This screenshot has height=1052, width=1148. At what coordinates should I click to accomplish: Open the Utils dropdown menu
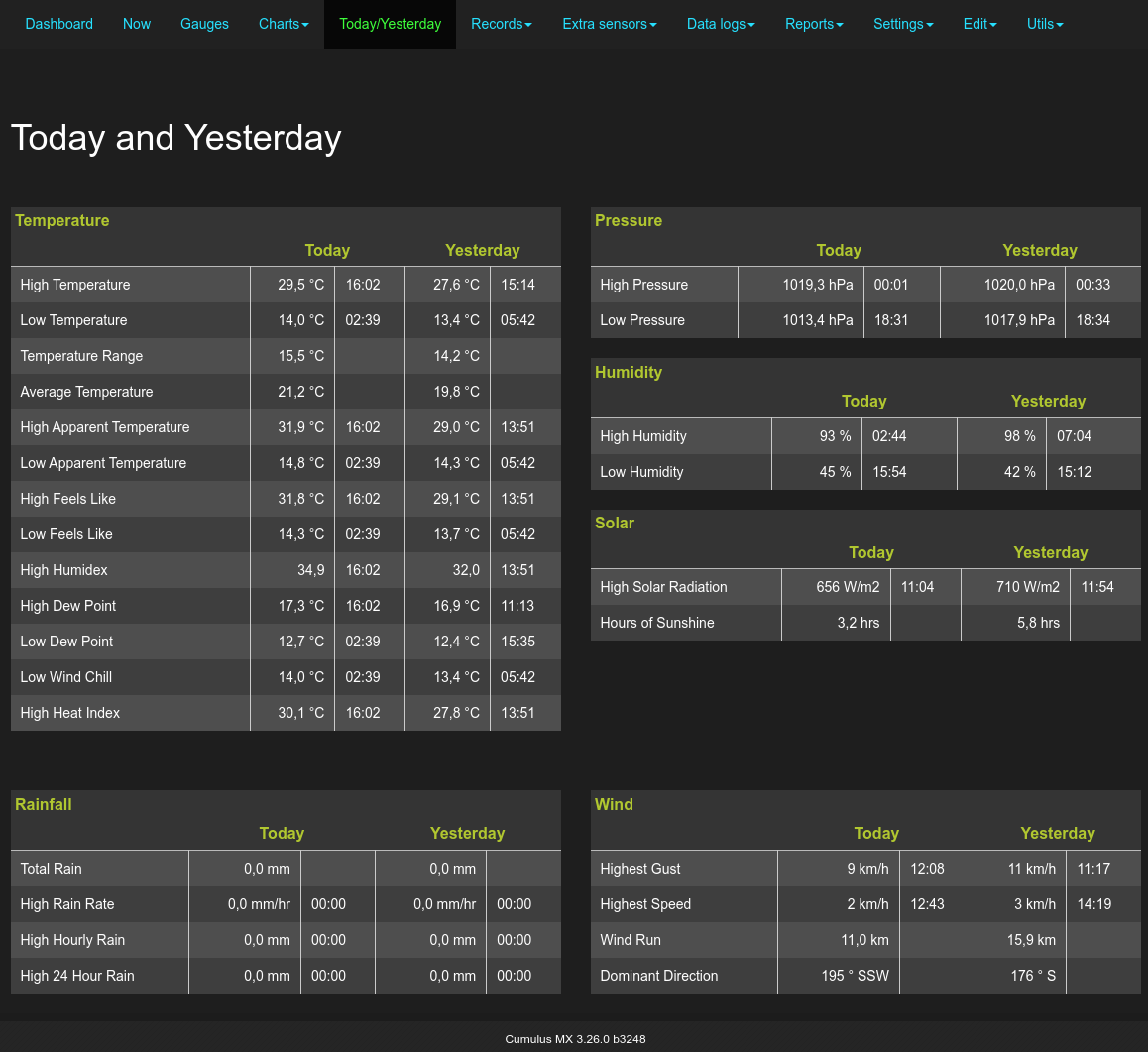point(1045,24)
